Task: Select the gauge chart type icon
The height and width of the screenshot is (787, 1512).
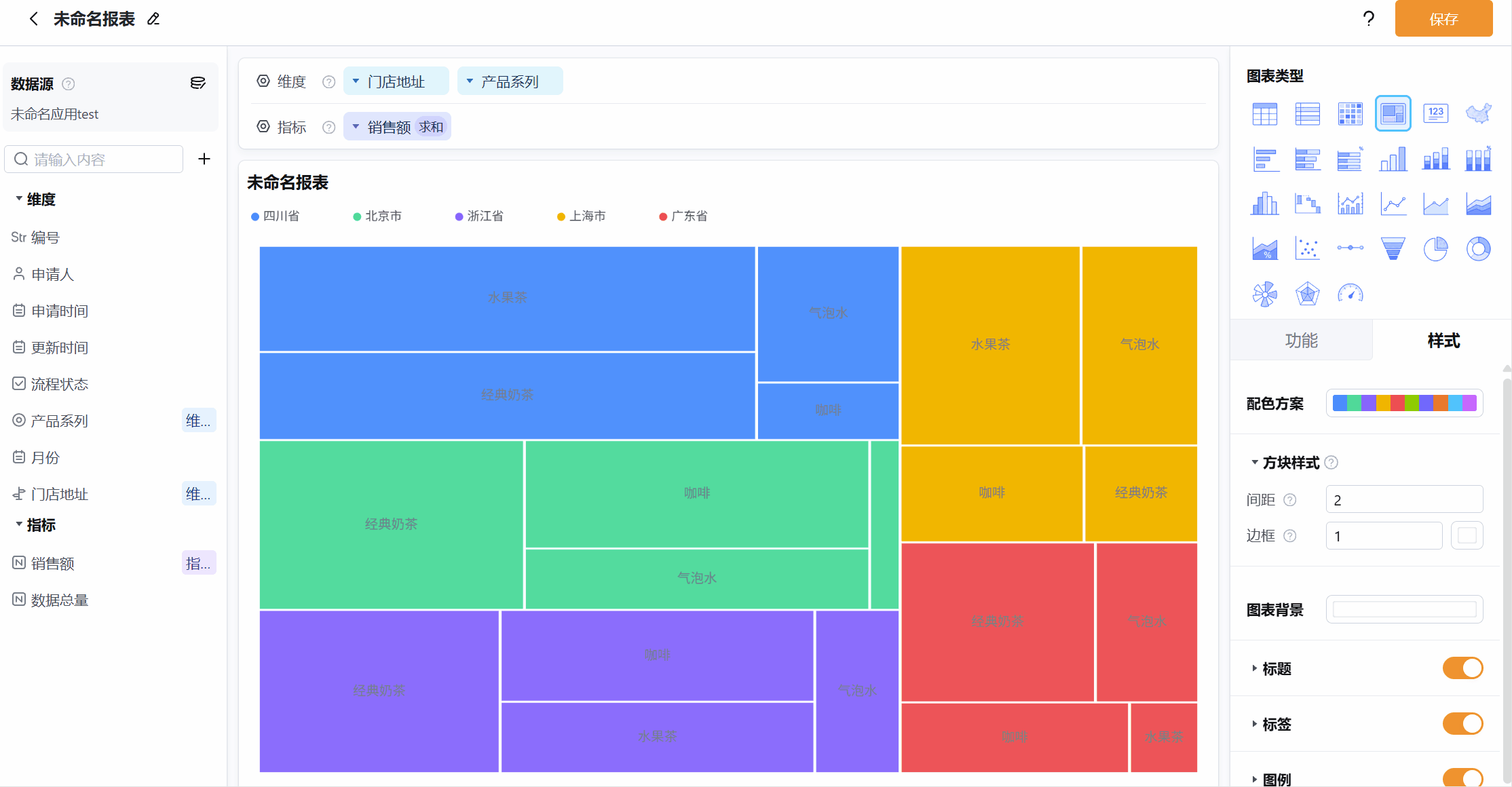Action: [x=1350, y=294]
